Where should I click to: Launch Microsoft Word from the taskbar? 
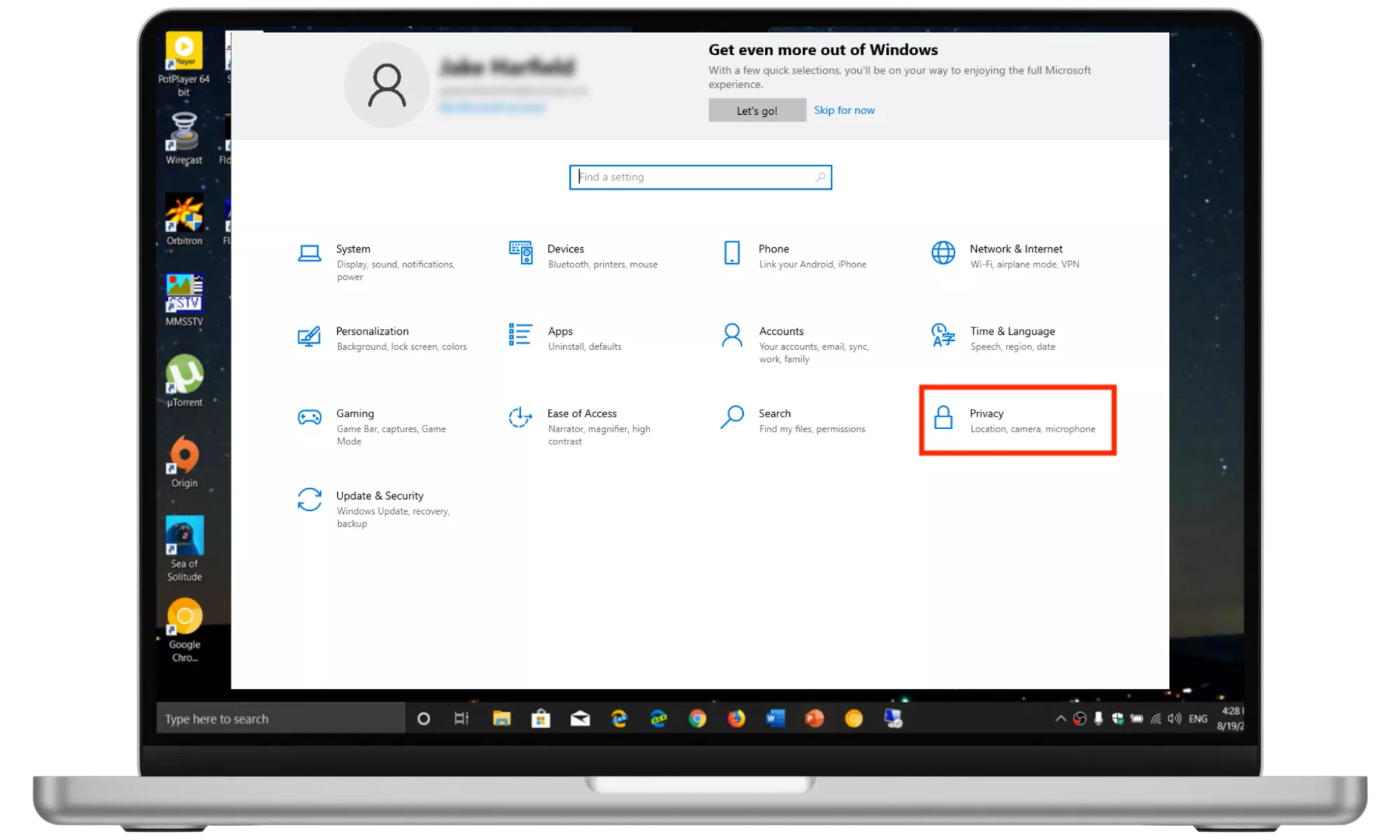[775, 718]
